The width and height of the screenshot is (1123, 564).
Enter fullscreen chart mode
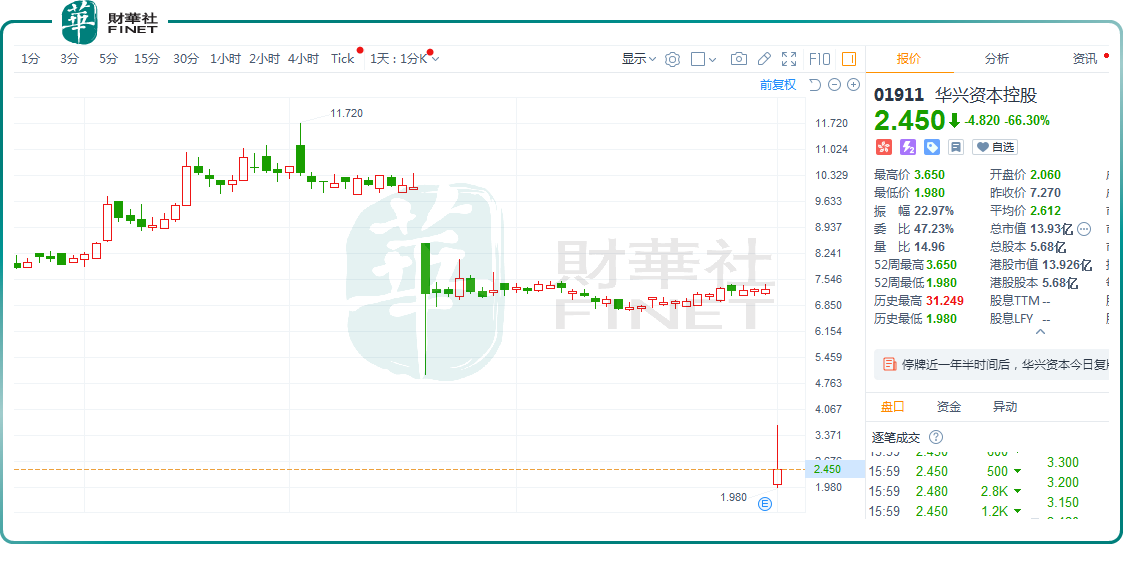click(789, 59)
